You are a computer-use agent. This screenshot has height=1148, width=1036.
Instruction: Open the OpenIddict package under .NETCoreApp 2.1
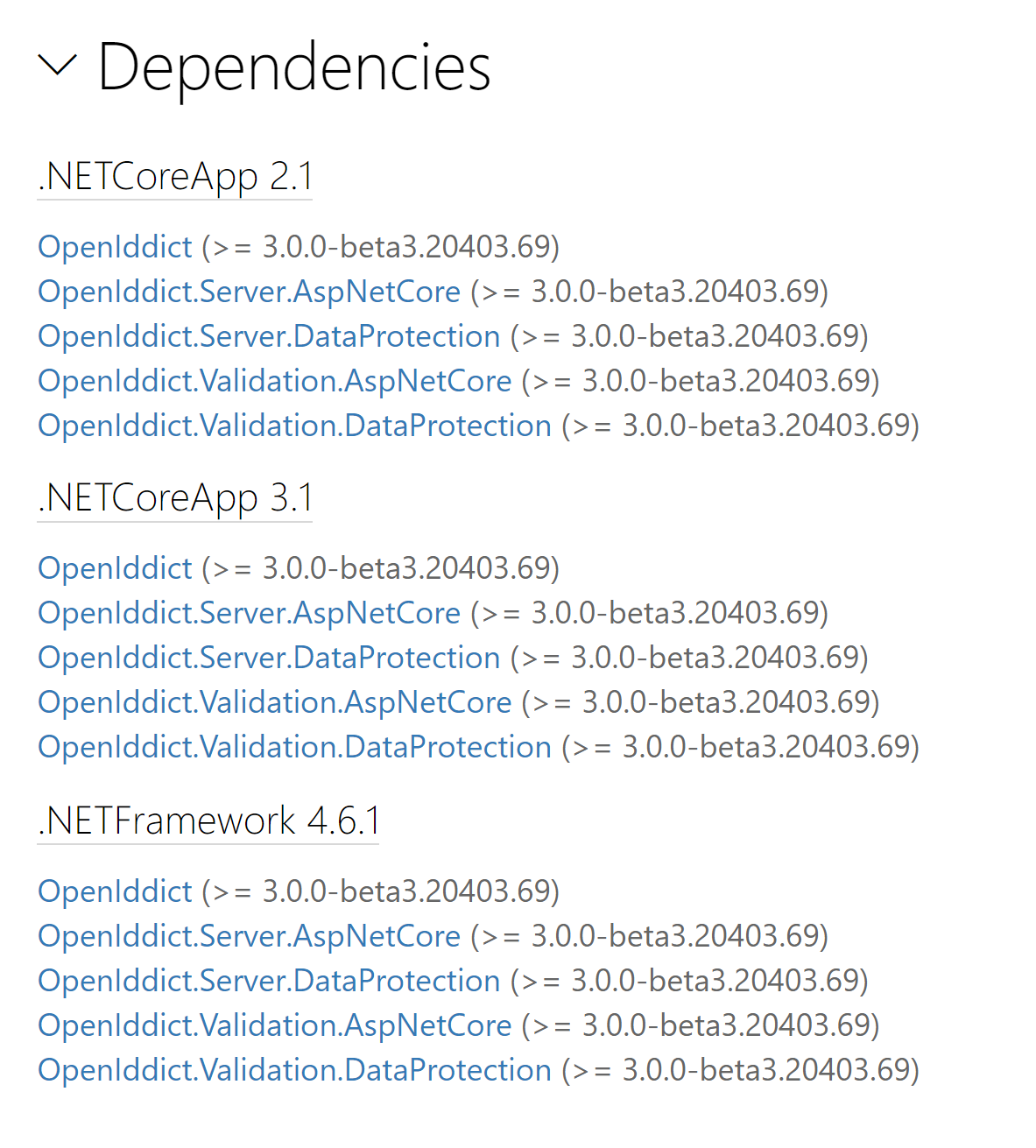(115, 247)
